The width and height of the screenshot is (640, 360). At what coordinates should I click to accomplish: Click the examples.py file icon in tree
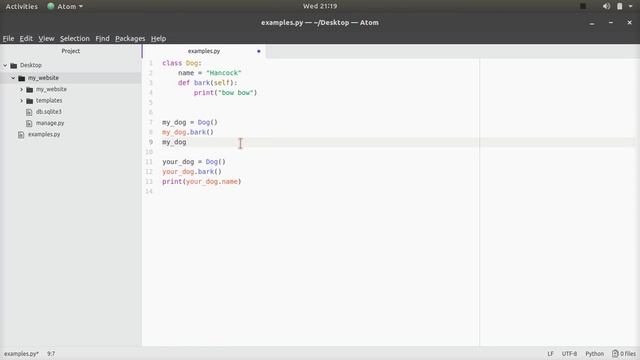point(21,135)
